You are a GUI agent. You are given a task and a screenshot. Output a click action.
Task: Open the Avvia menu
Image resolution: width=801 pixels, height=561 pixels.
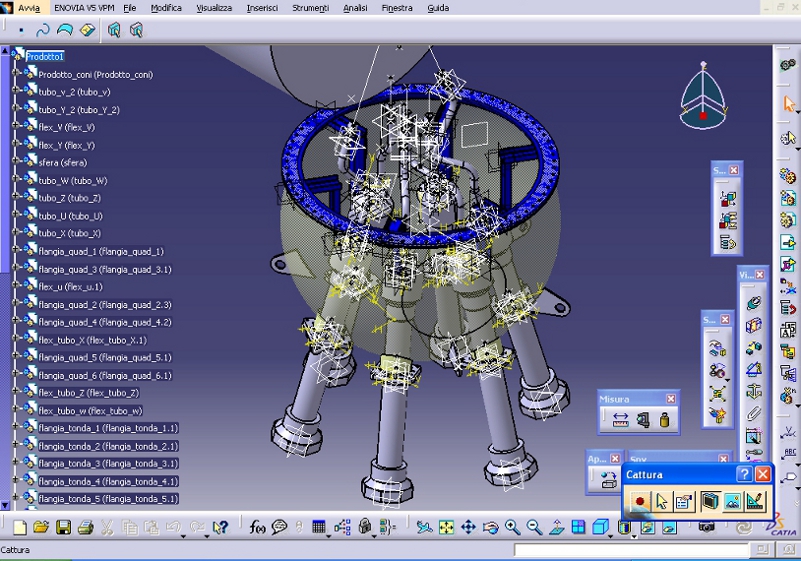(29, 8)
